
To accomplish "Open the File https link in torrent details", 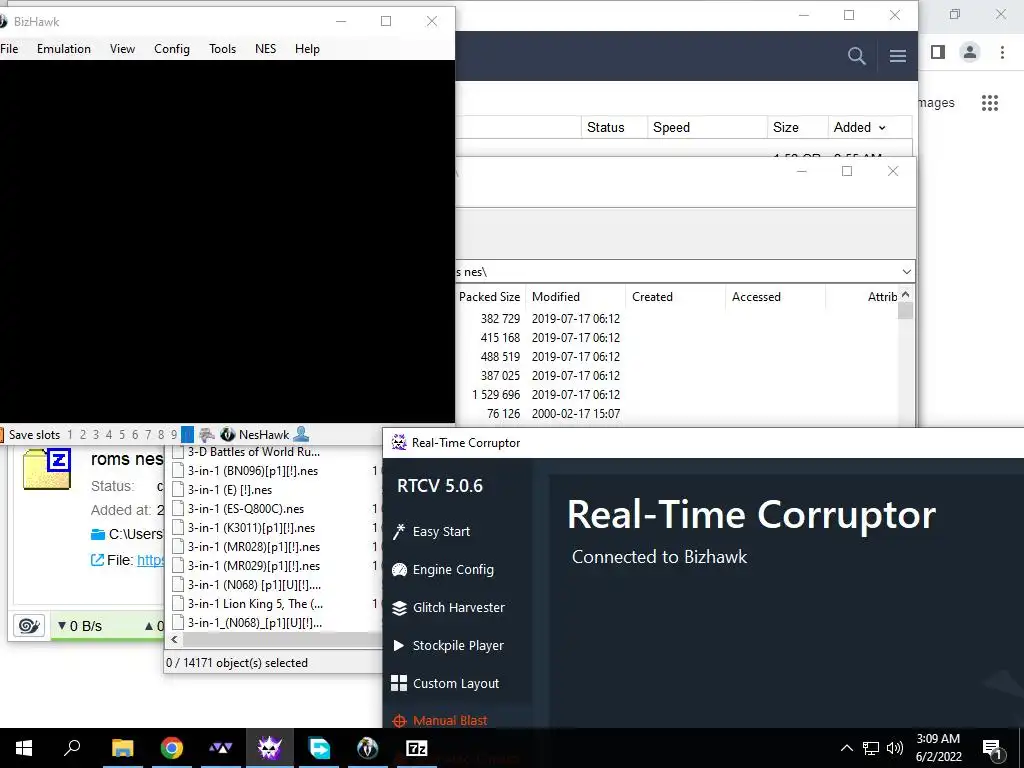I will click(x=150, y=560).
